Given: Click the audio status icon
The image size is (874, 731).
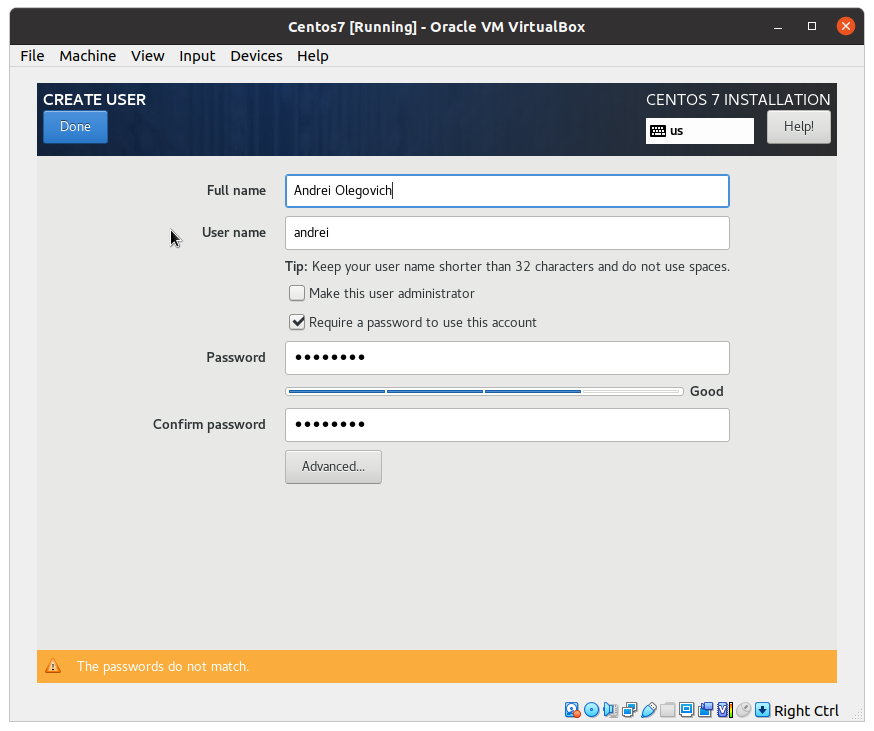Looking at the screenshot, I should tap(610, 710).
